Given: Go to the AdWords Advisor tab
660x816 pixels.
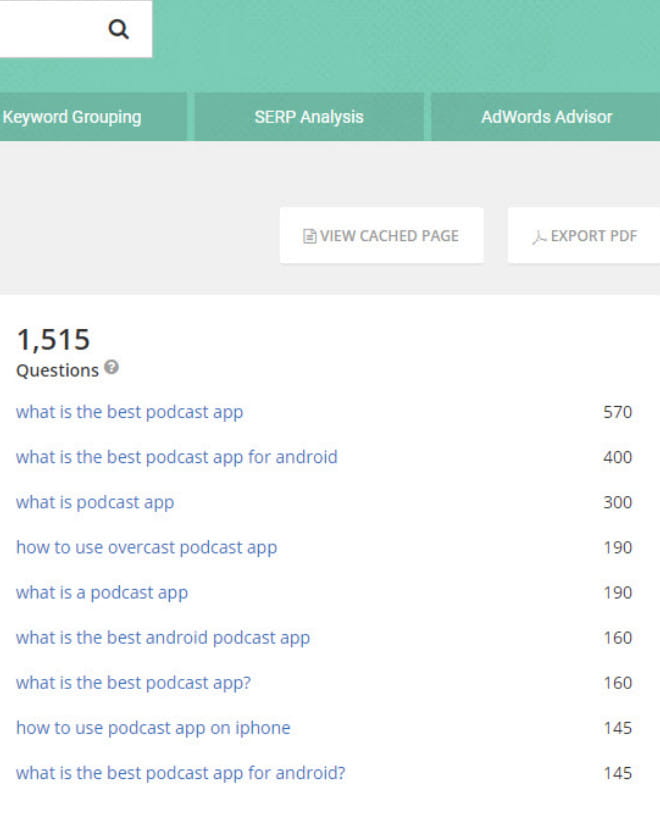Looking at the screenshot, I should click(546, 117).
